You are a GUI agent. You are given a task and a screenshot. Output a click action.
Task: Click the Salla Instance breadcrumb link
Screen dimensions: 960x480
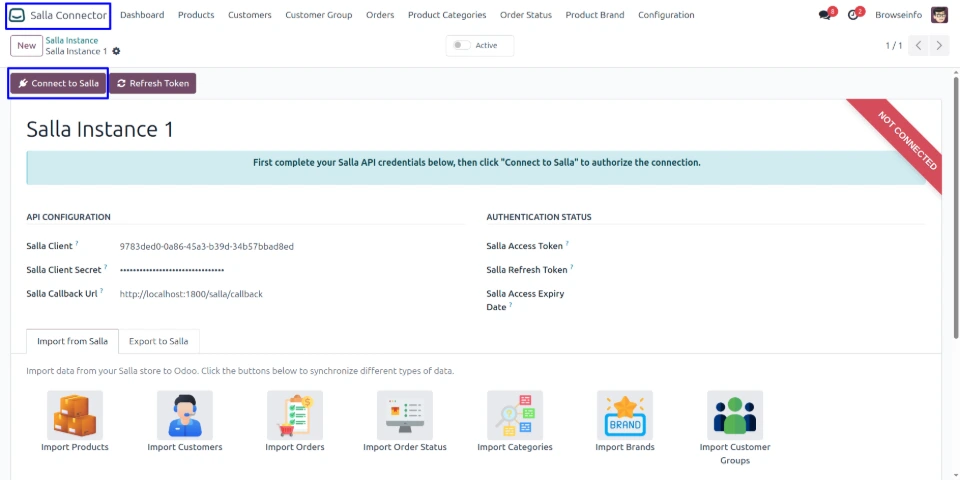[x=72, y=40]
